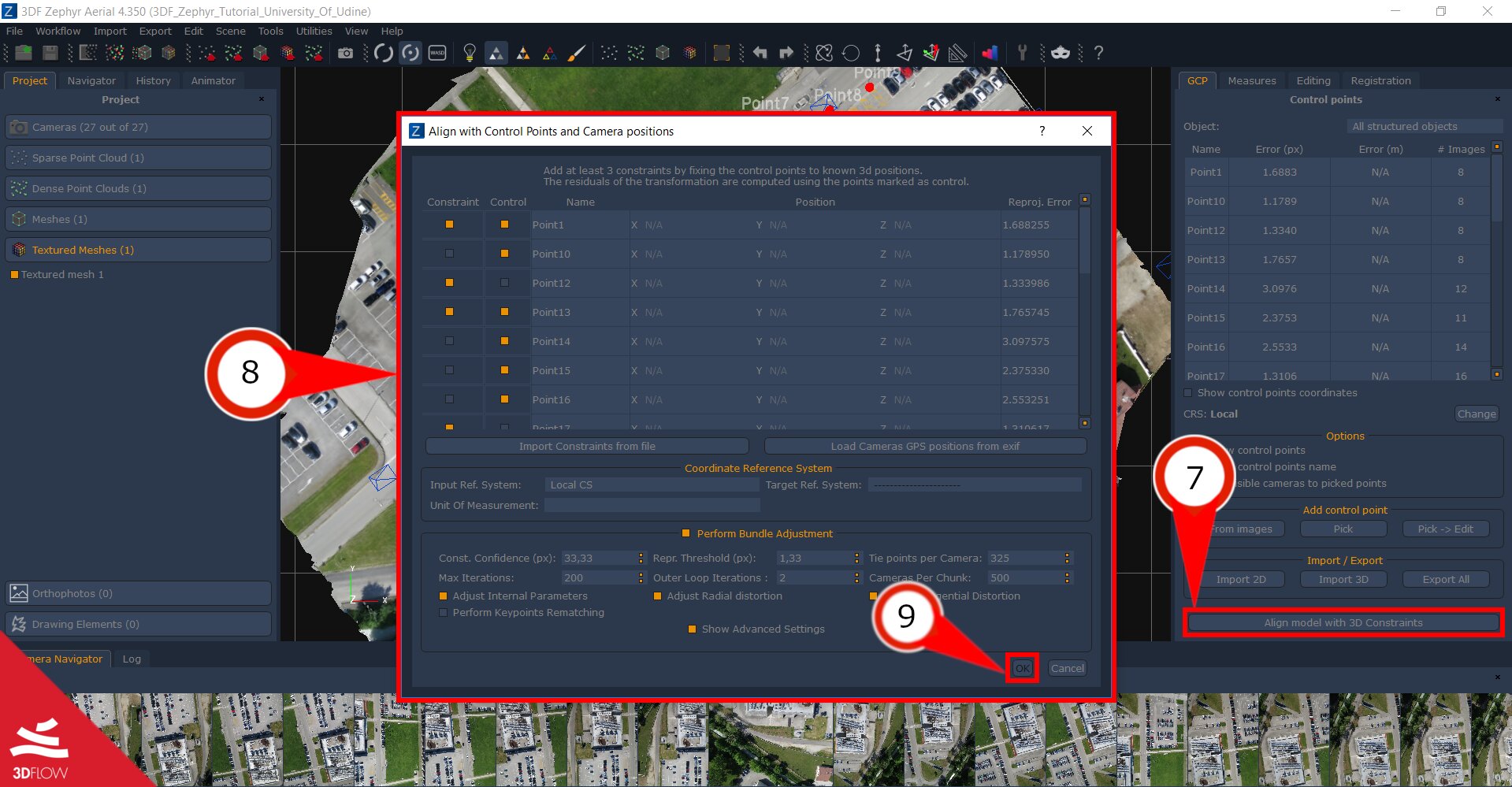The height and width of the screenshot is (787, 1512).
Task: Click the CRS Change button
Action: point(1477,414)
